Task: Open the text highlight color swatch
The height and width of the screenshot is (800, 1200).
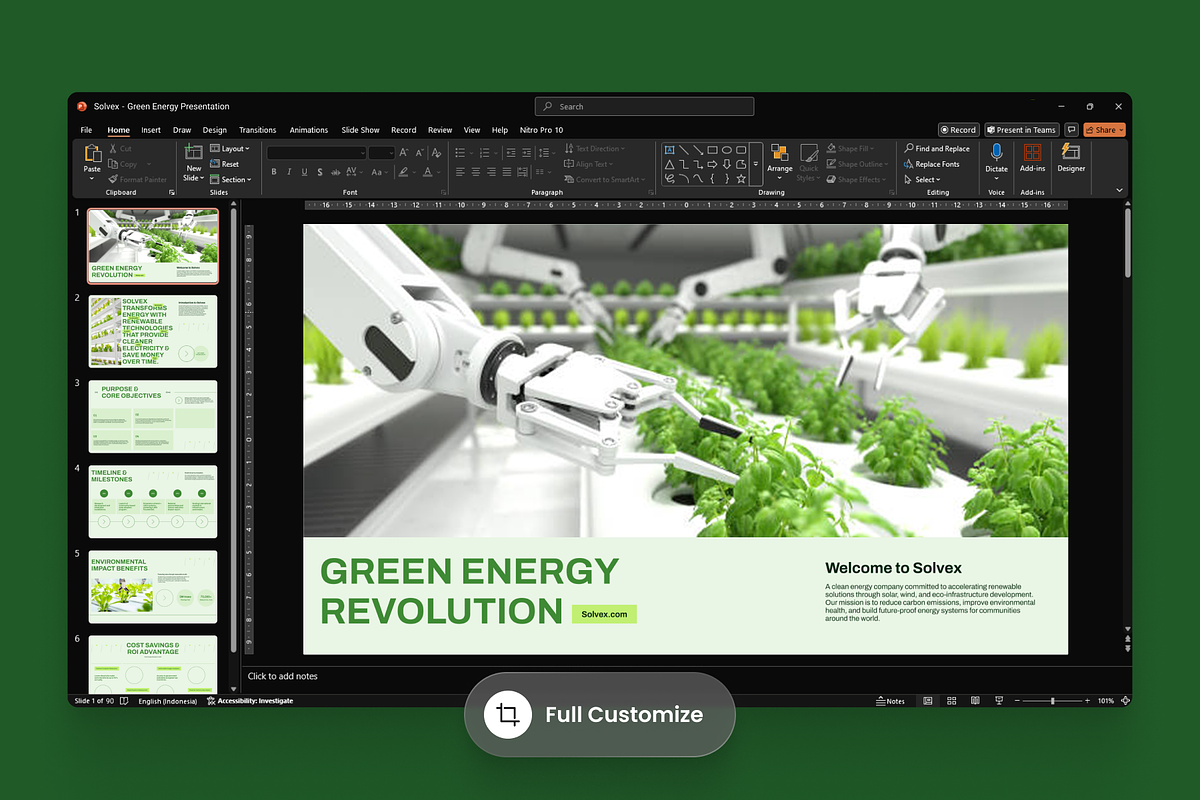Action: pyautogui.click(x=403, y=172)
